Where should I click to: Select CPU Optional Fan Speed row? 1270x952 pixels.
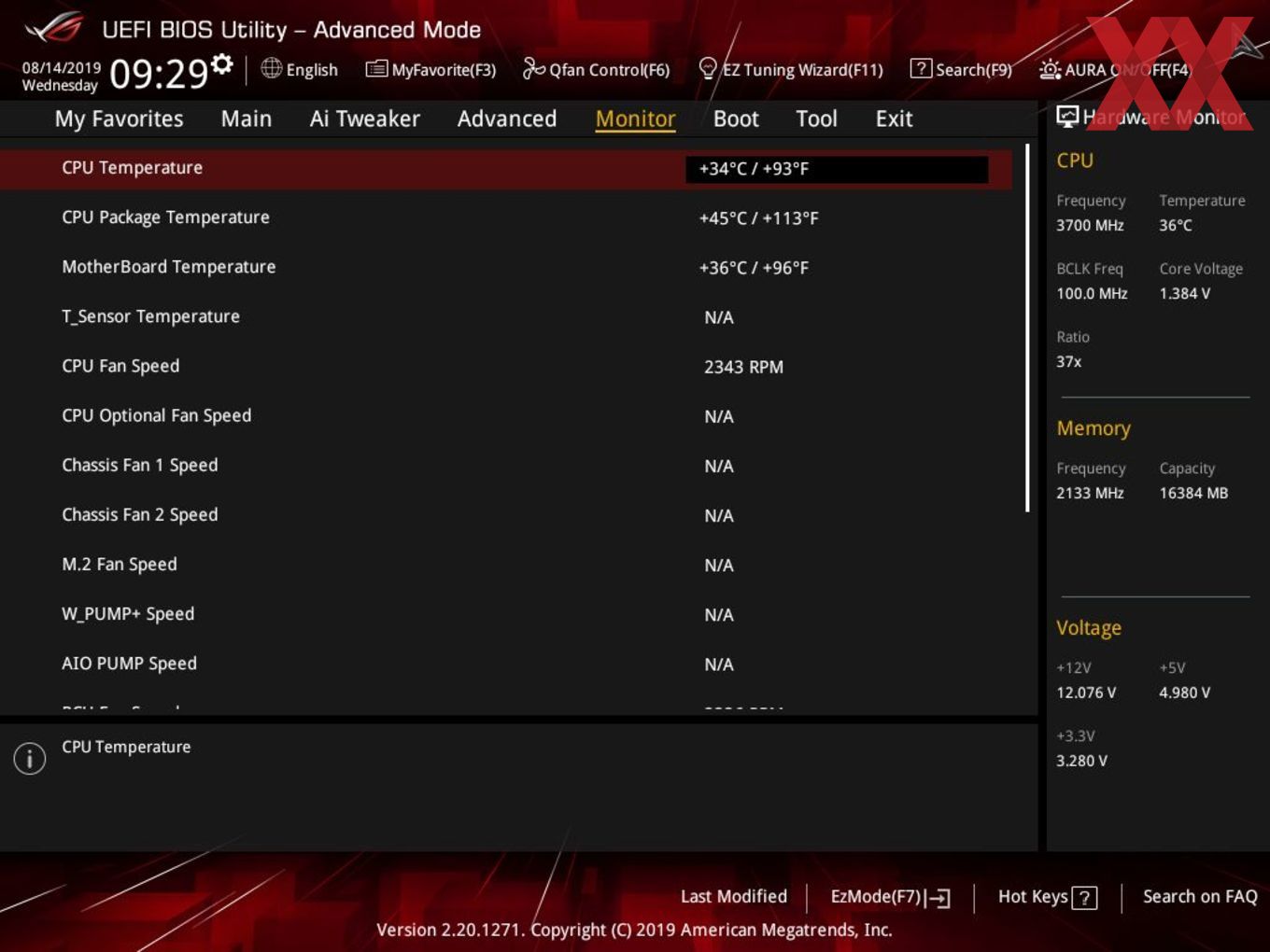coord(506,415)
